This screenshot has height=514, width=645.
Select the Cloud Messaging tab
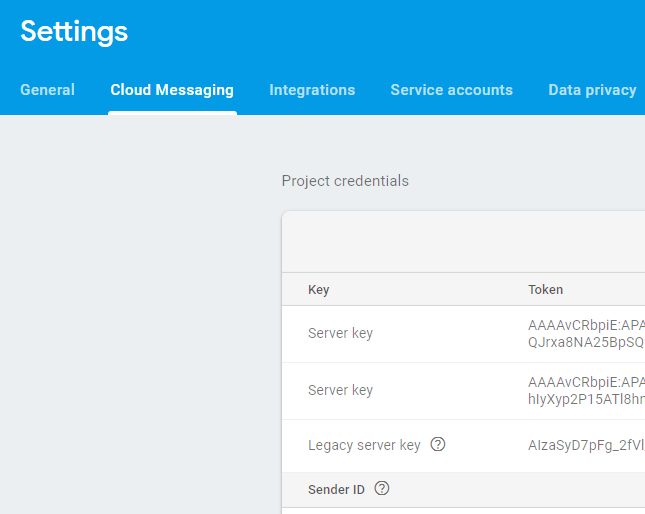point(172,90)
